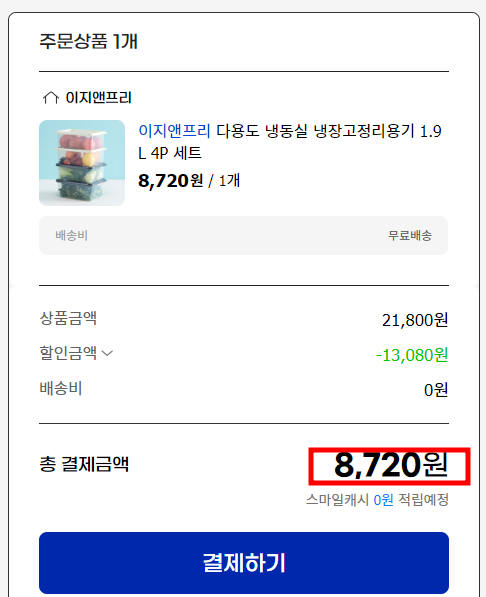
Task: Open the food container product thumbnail
Action: click(82, 163)
